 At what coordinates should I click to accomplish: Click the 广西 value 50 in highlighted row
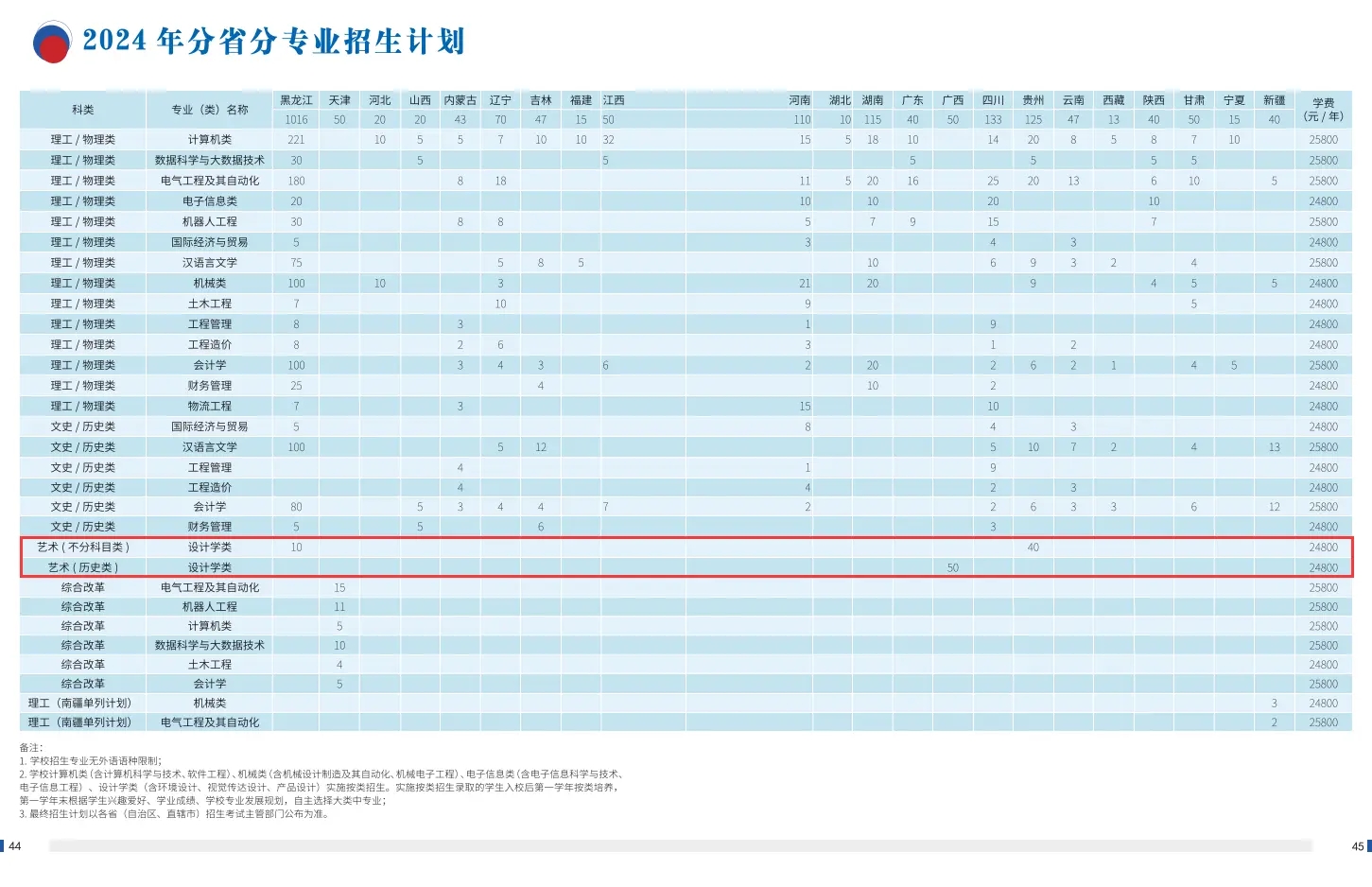click(952, 567)
